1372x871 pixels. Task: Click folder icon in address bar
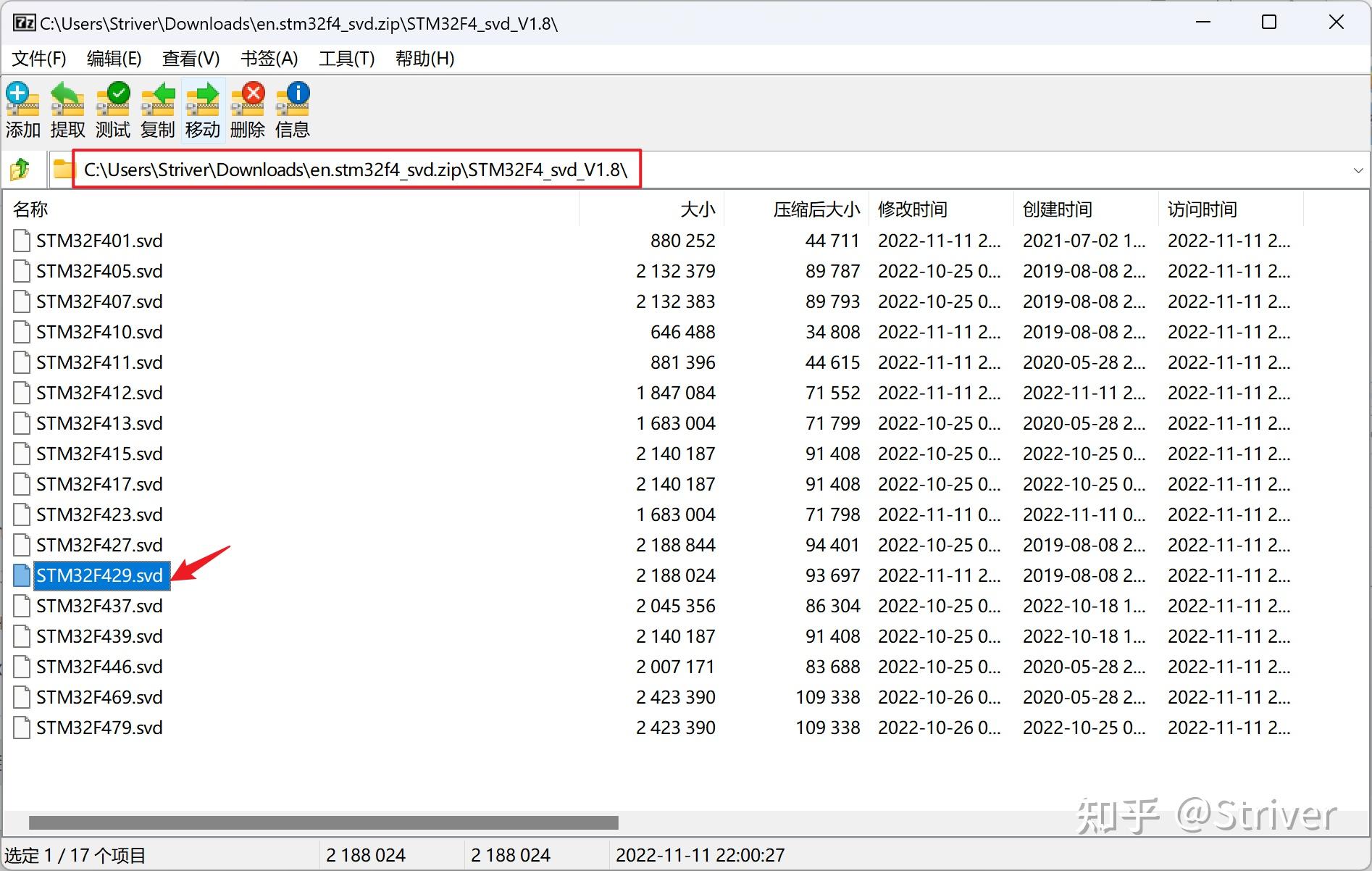(x=64, y=170)
